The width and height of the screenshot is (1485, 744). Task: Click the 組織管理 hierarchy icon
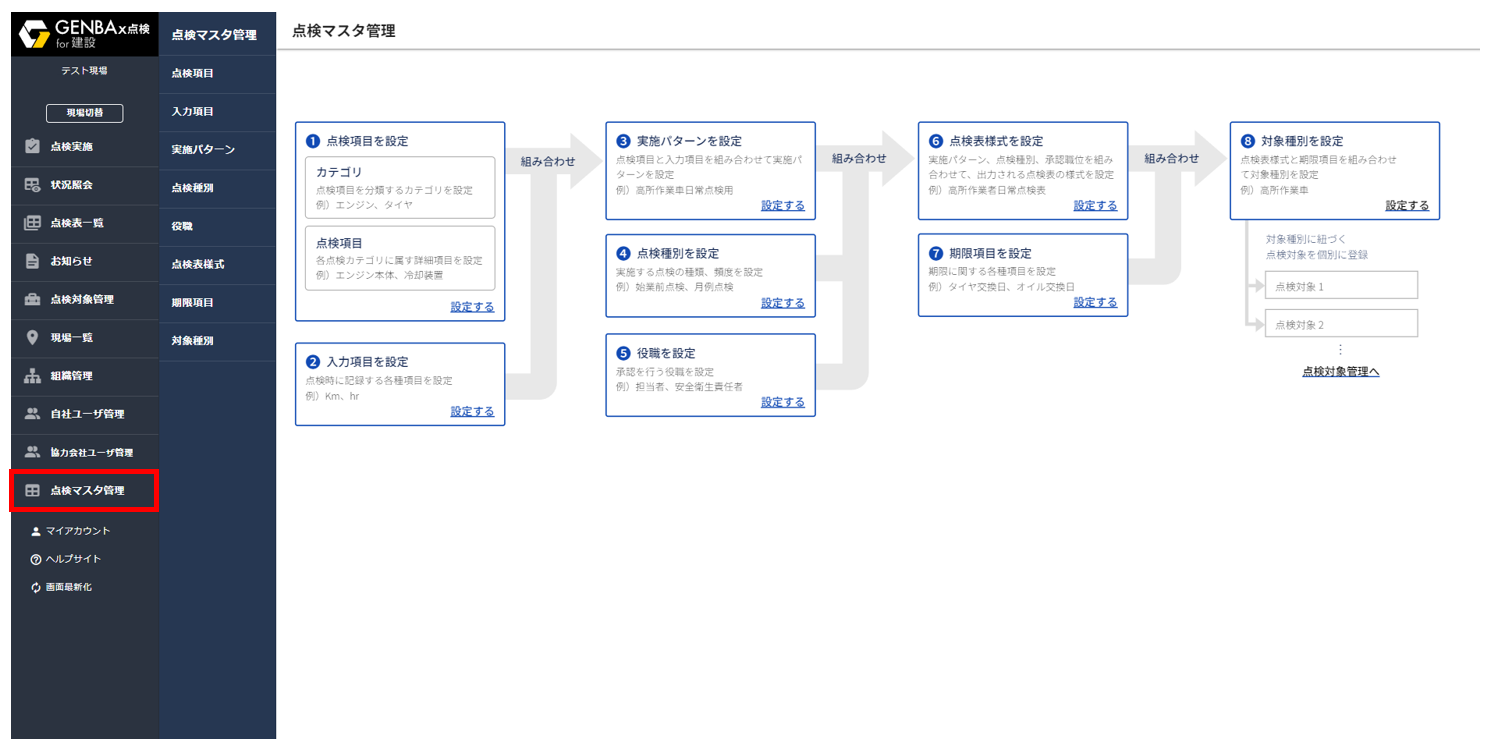coord(33,376)
